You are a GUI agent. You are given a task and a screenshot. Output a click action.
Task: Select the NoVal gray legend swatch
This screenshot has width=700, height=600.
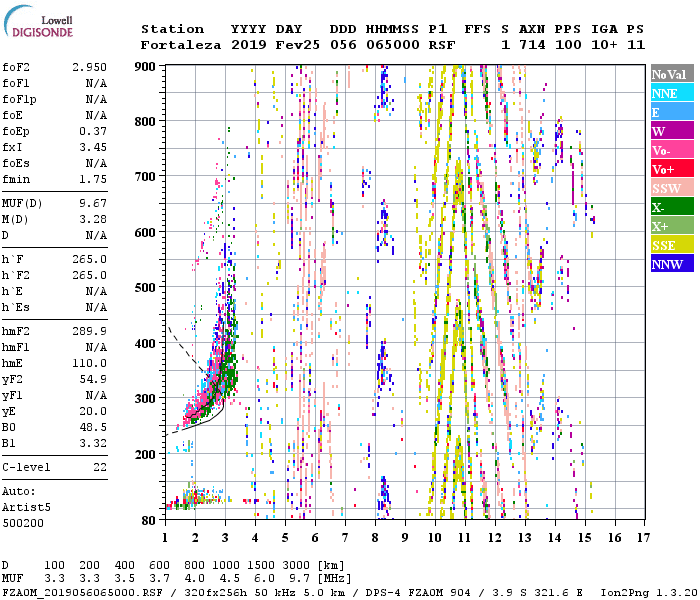click(672, 74)
